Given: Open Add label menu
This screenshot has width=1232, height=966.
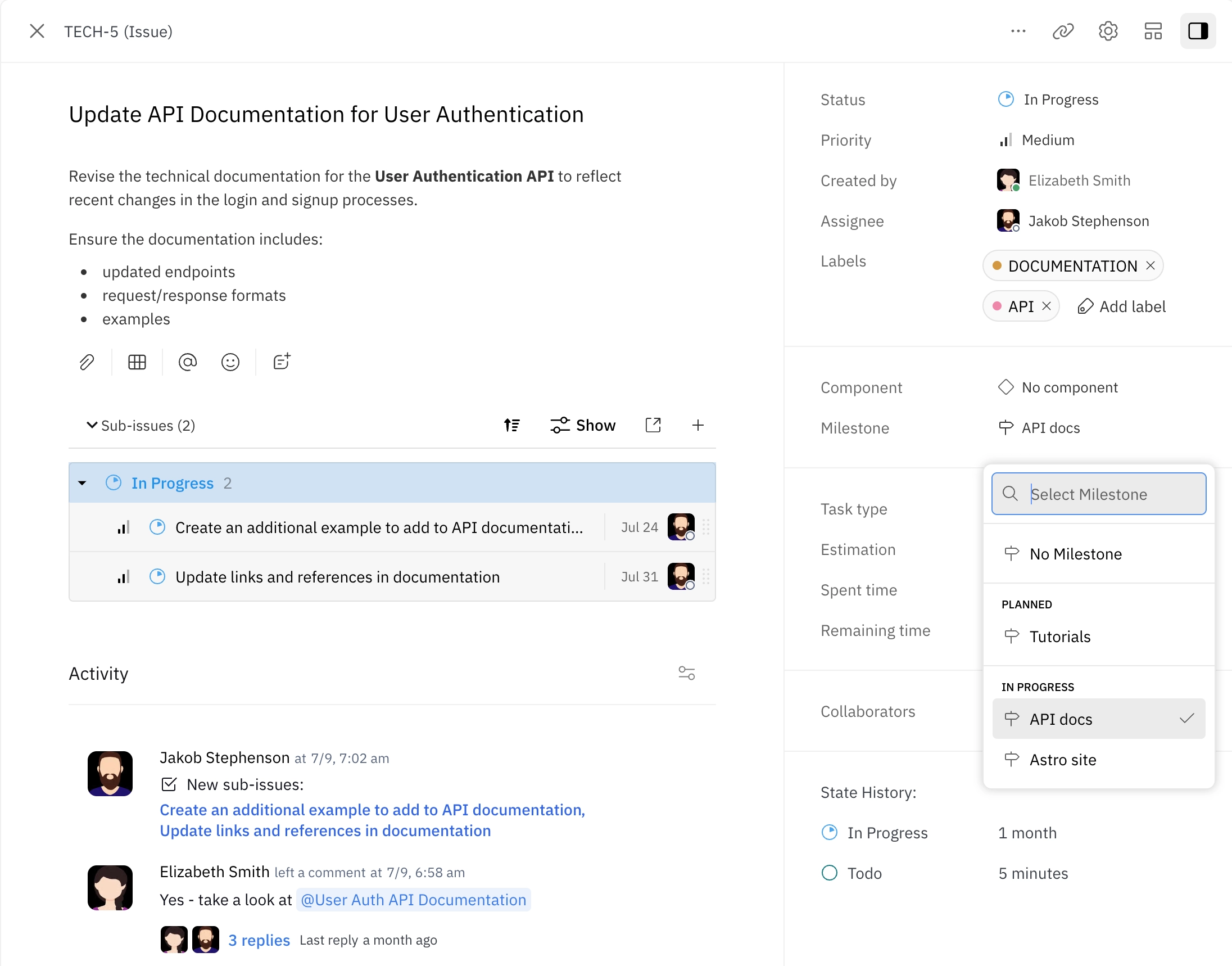Looking at the screenshot, I should tap(1119, 305).
